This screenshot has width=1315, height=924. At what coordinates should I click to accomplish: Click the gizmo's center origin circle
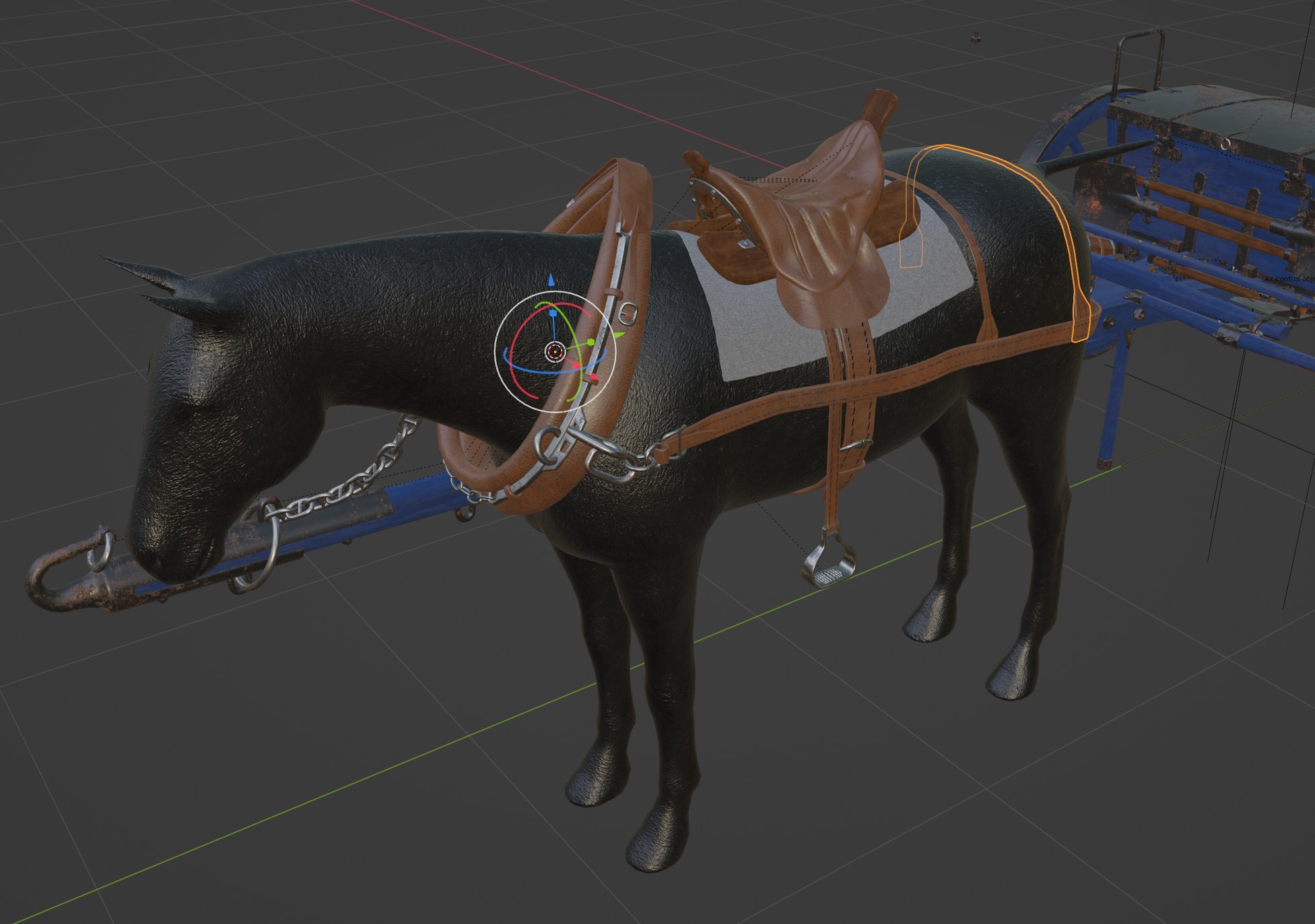click(x=555, y=352)
